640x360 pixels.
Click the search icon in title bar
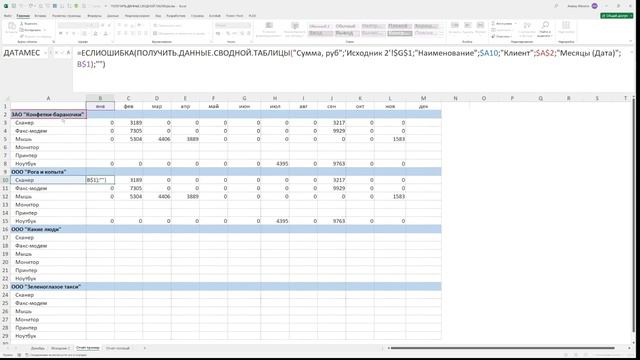coord(556,6)
